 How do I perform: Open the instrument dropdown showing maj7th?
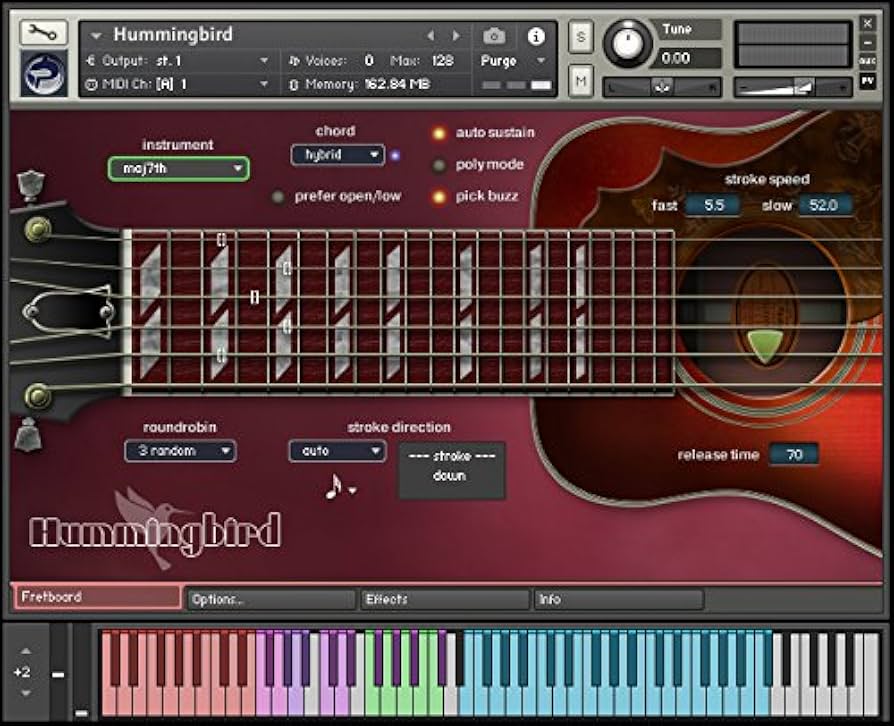tap(177, 168)
